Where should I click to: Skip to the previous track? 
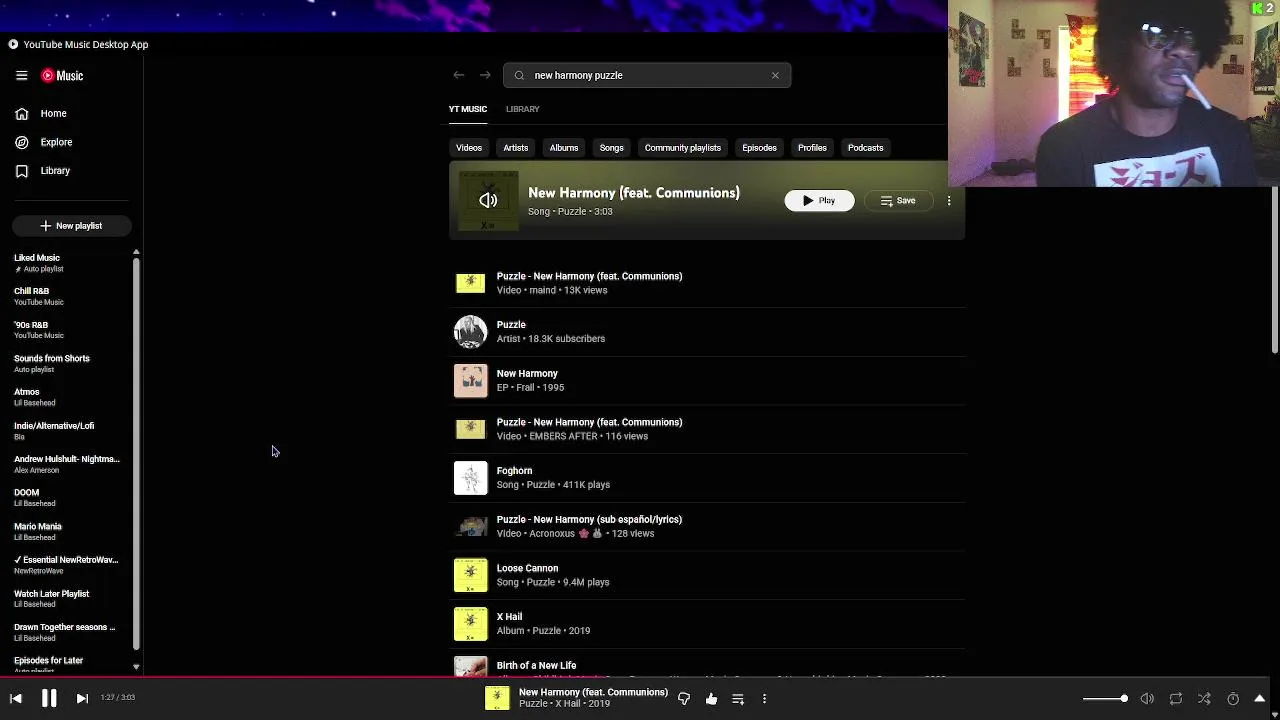(16, 699)
